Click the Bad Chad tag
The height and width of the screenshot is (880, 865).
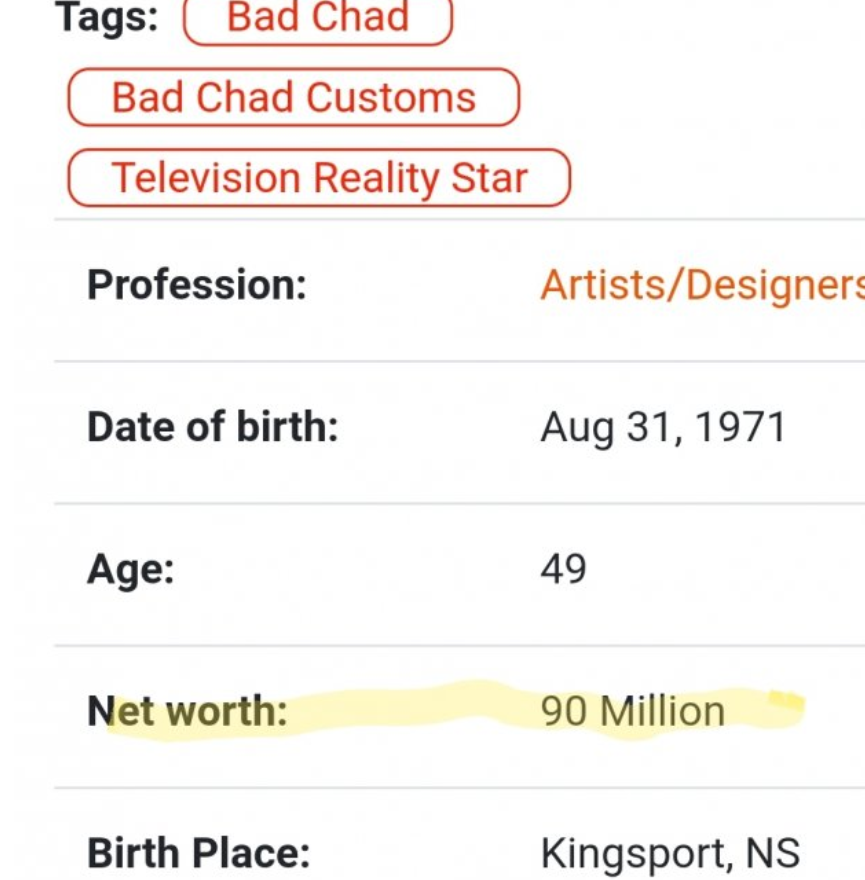[318, 18]
